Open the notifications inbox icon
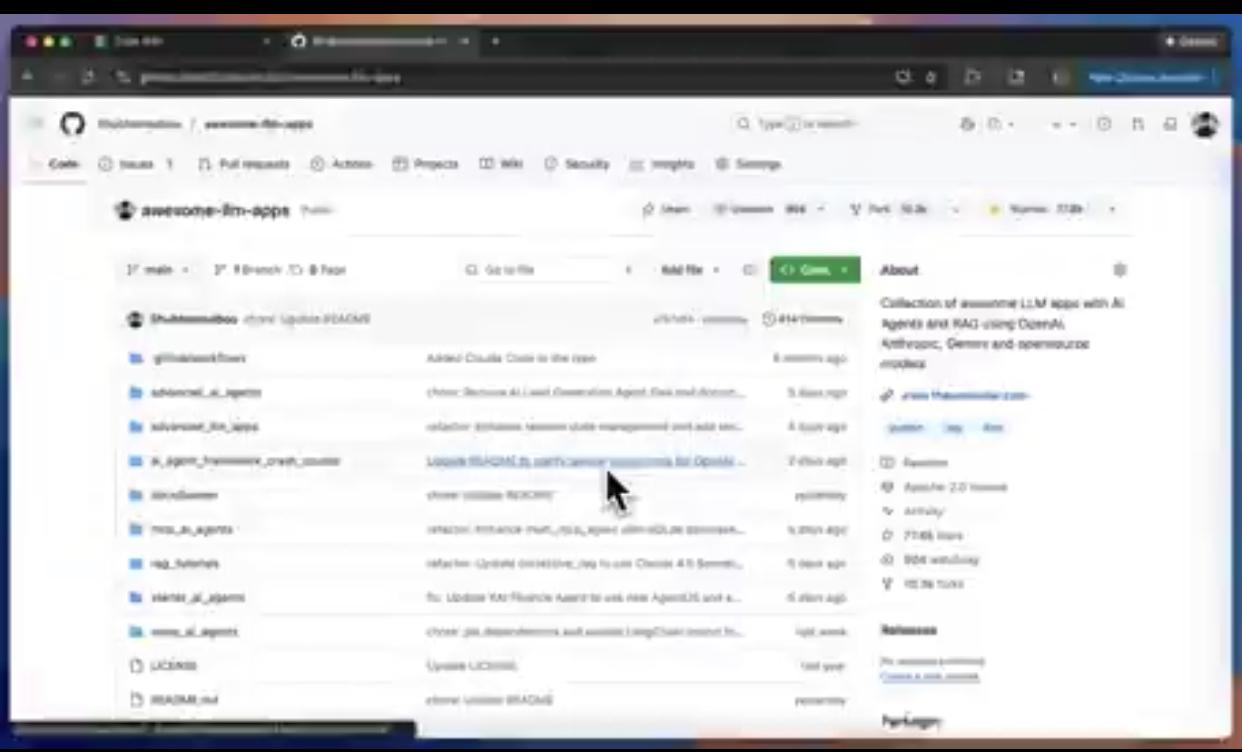Viewport: 1242px width, 752px height. [x=1169, y=124]
